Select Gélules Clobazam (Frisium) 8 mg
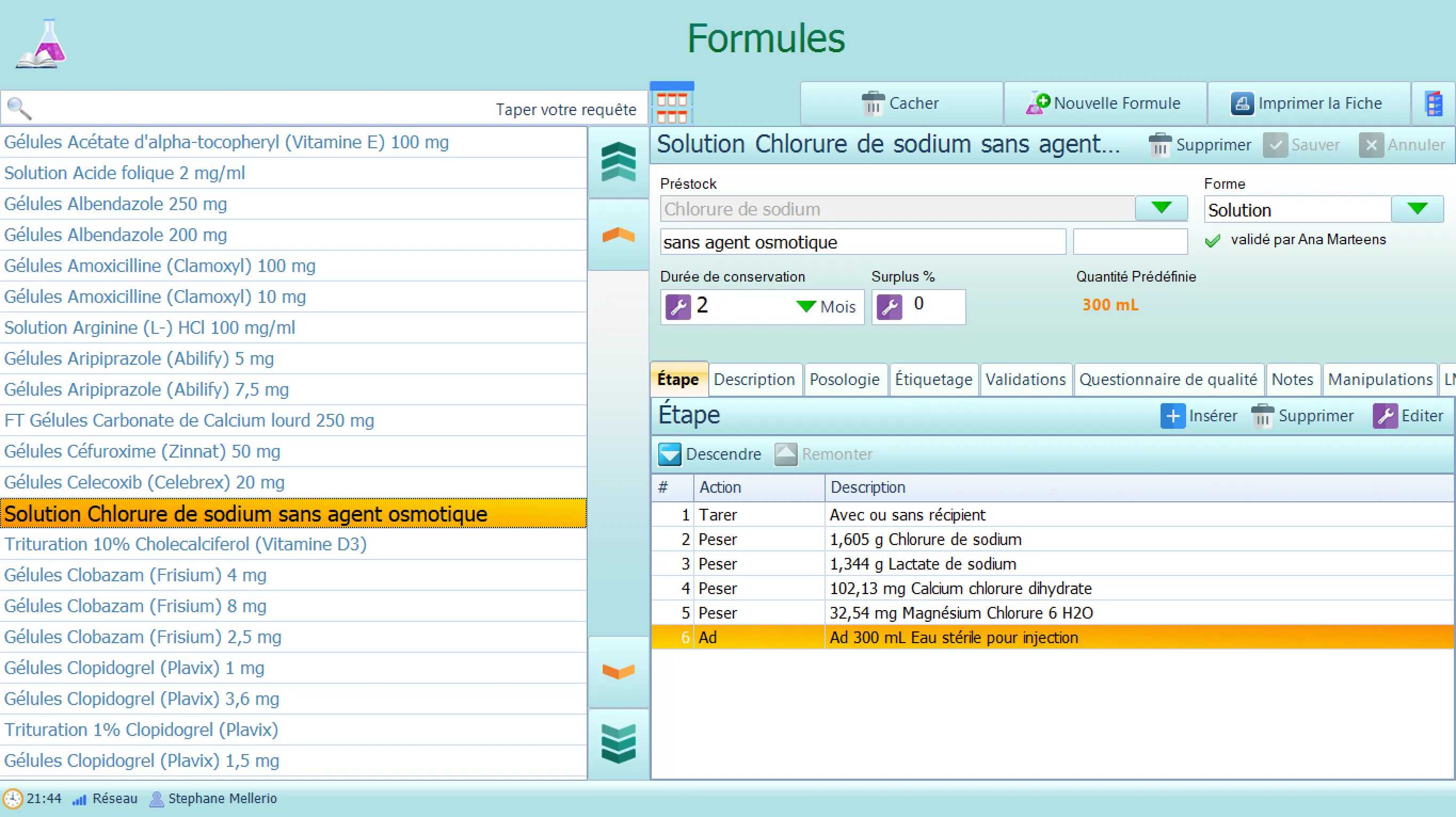 [293, 606]
